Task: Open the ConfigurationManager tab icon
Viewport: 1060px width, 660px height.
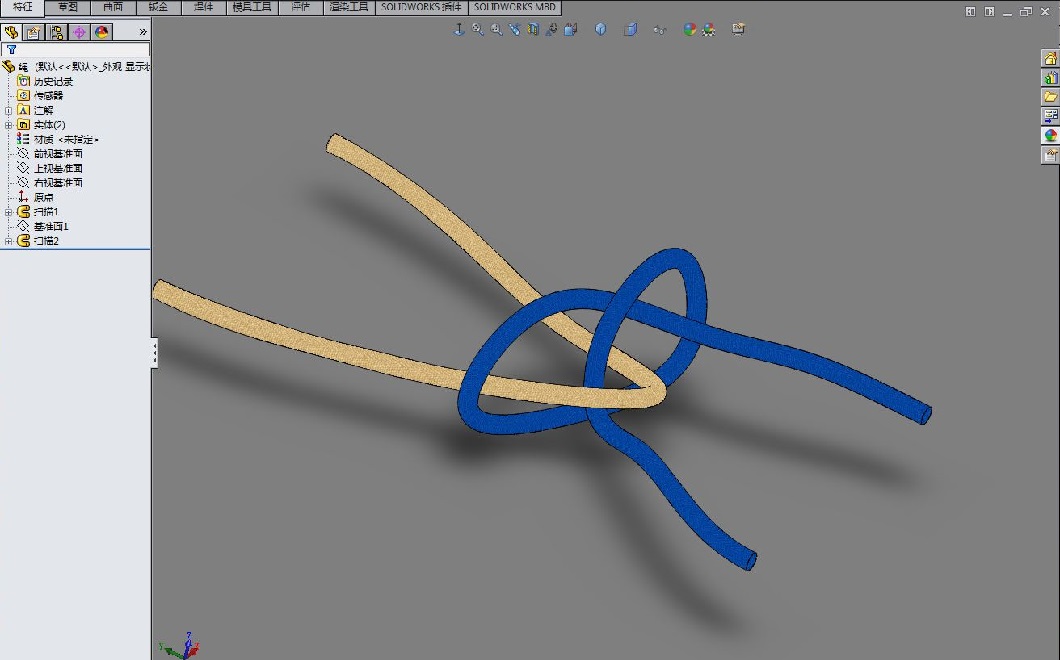Action: (x=56, y=32)
